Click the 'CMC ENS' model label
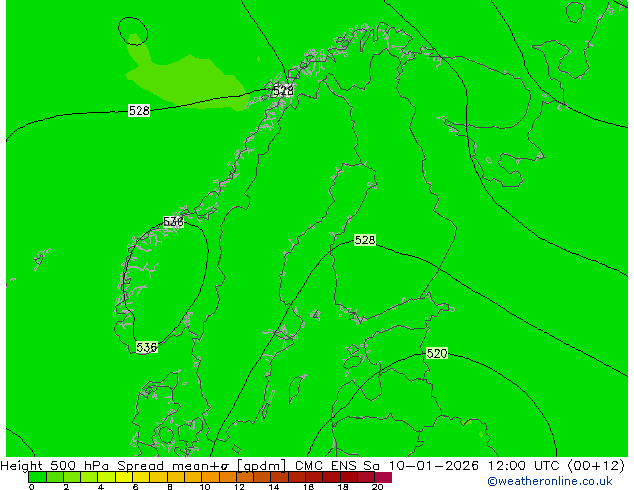Viewport: 634px width, 490px height. point(326,466)
